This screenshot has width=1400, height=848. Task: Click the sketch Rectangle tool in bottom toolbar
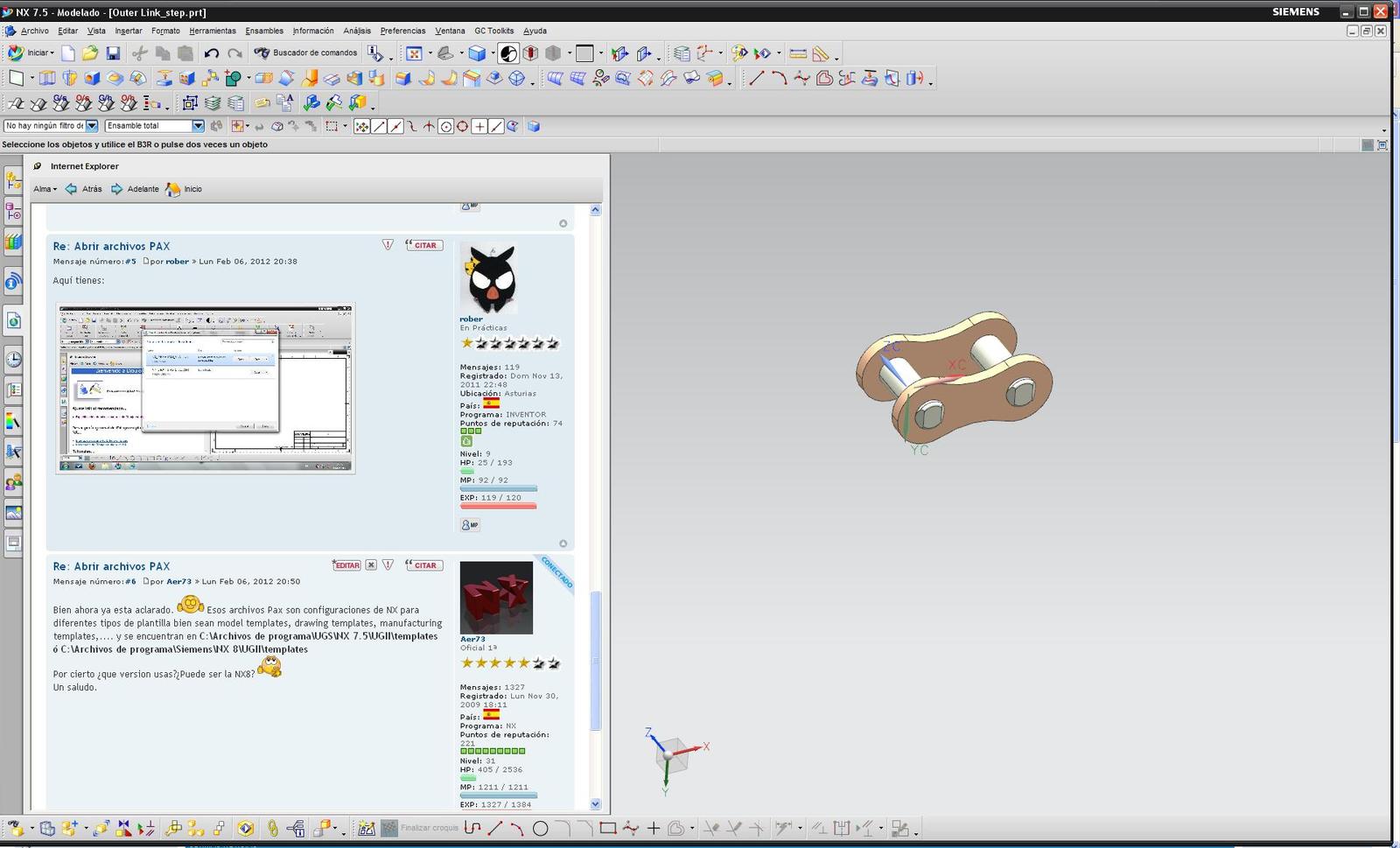tap(608, 829)
